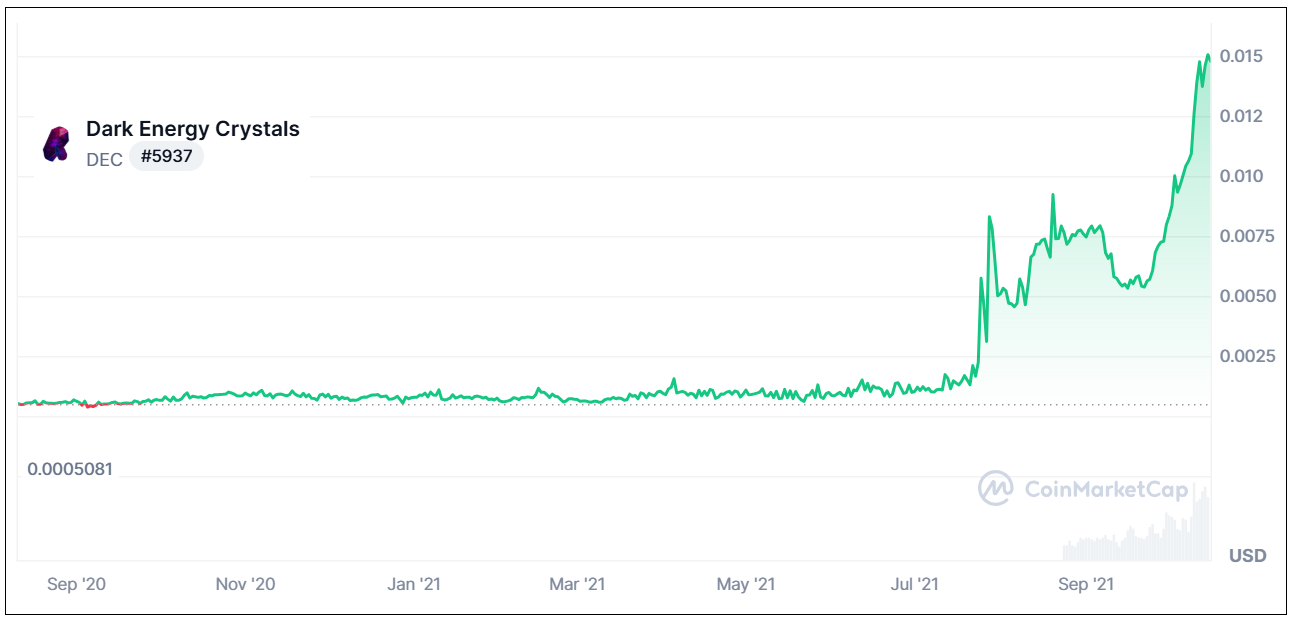Viewport: 1294px width, 619px height.
Task: Click the DEC ticker symbol
Action: pyautogui.click(x=104, y=159)
